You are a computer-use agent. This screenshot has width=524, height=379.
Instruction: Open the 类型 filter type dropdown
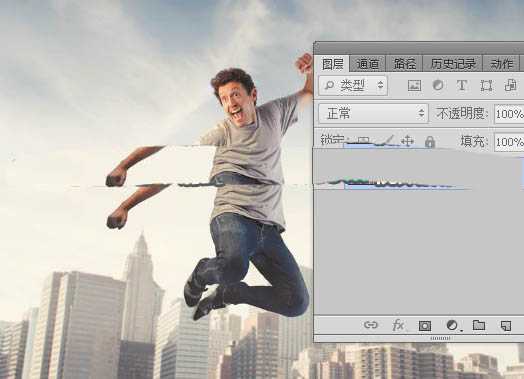click(353, 86)
